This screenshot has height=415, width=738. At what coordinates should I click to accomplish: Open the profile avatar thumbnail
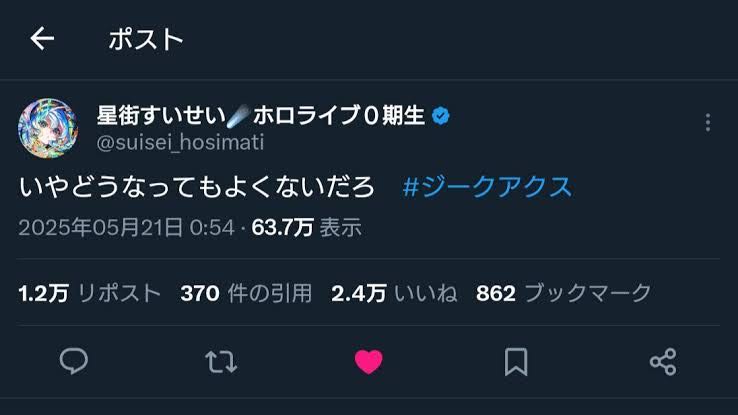pos(48,128)
